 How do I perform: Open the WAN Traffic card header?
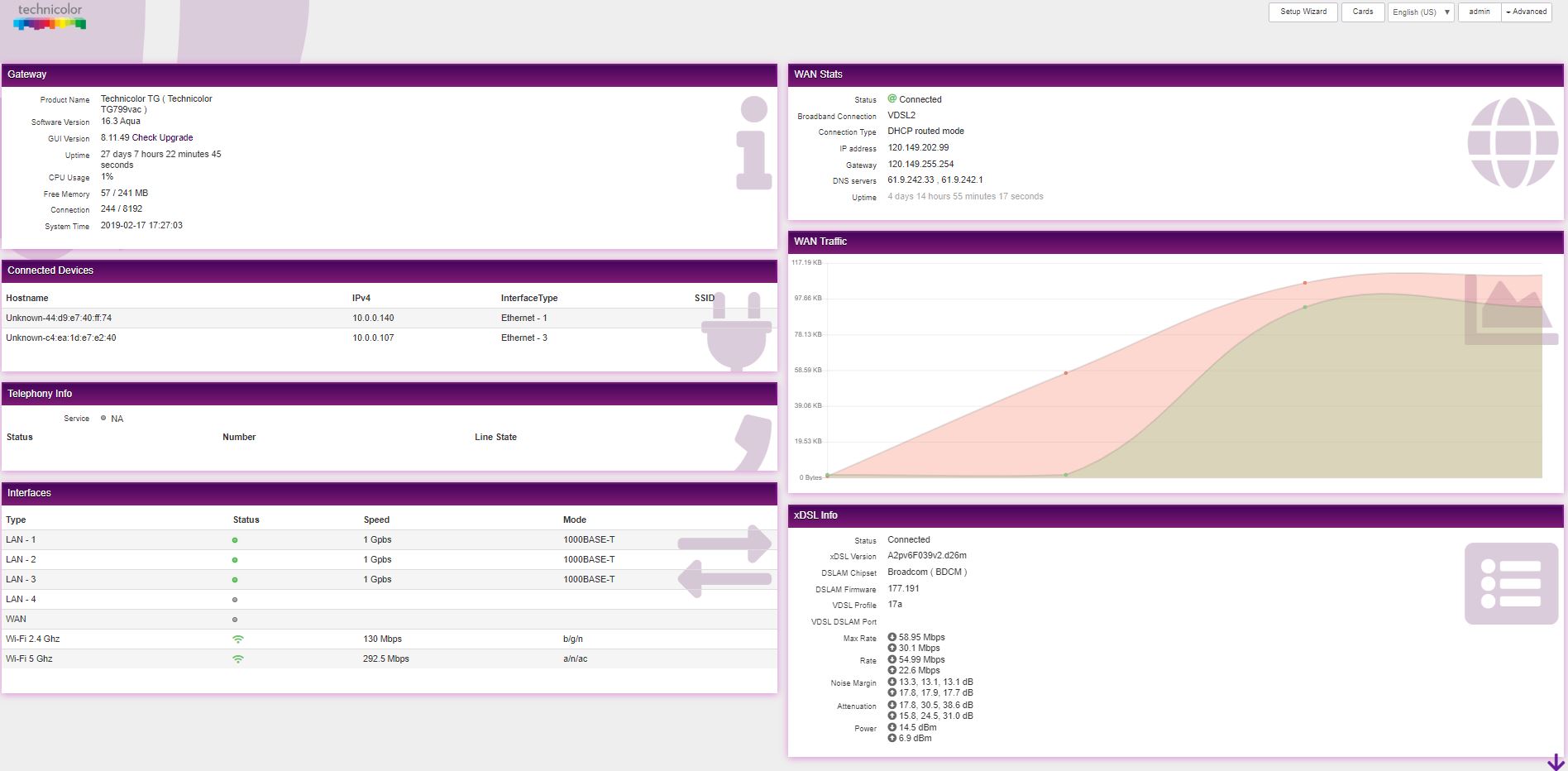[1175, 242]
